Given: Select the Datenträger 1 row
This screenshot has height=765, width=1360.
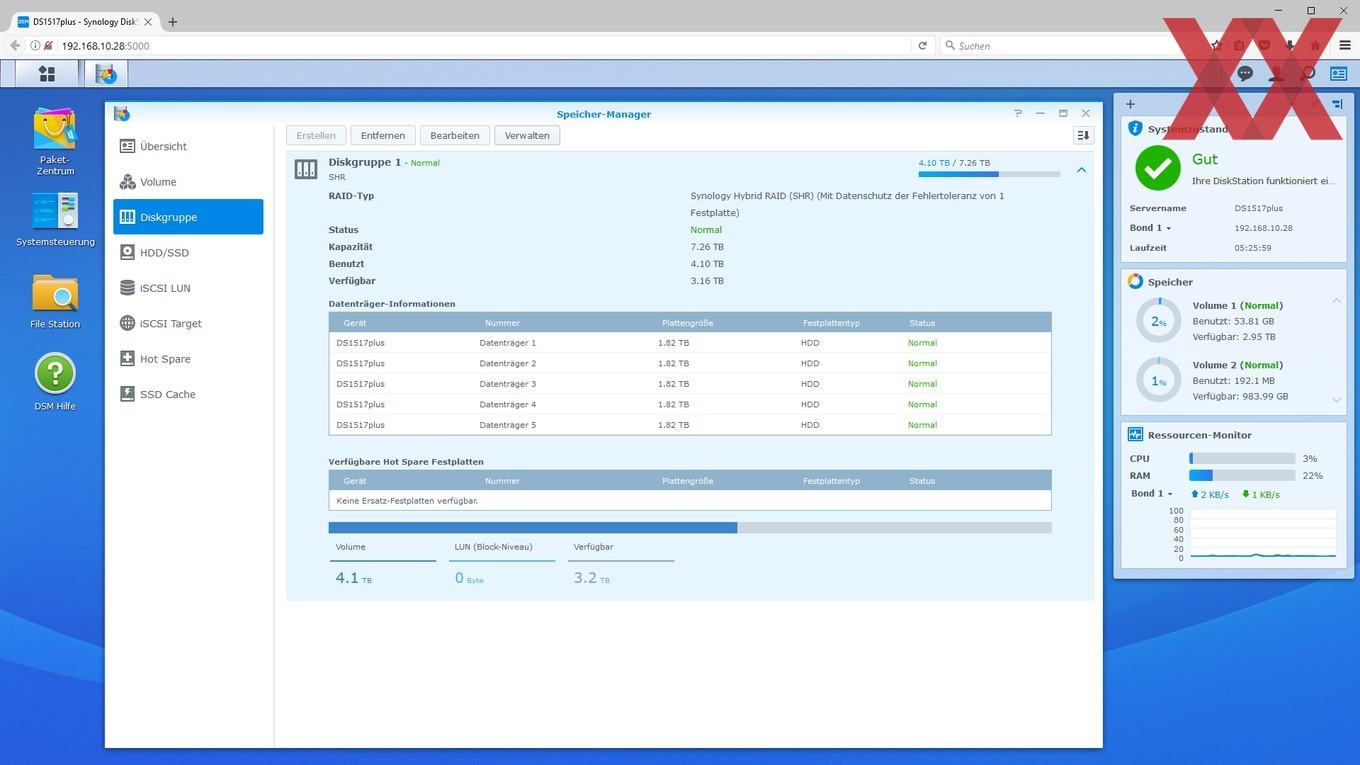Looking at the screenshot, I should (x=690, y=342).
